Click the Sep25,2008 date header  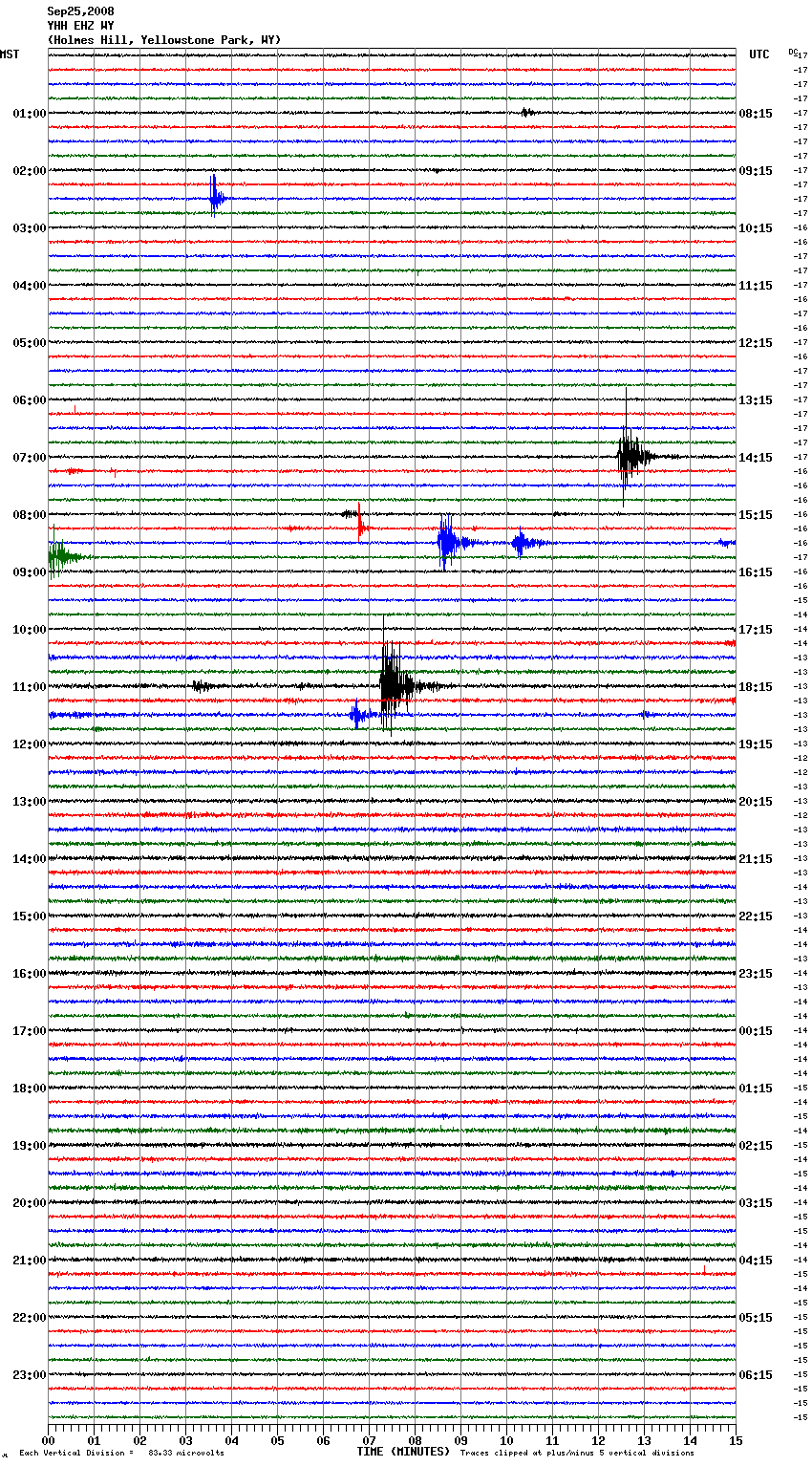tap(80, 11)
